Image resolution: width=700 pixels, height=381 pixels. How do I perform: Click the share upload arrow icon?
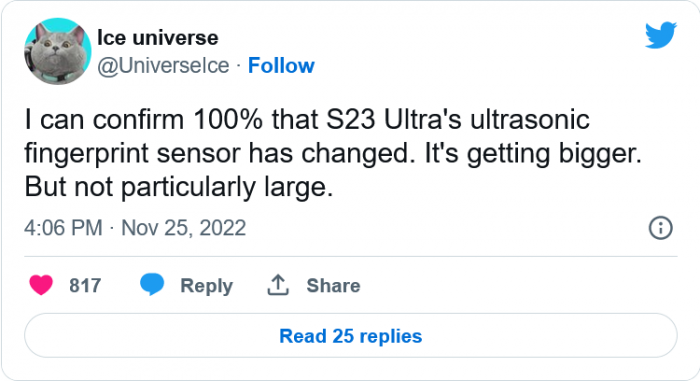point(278,285)
